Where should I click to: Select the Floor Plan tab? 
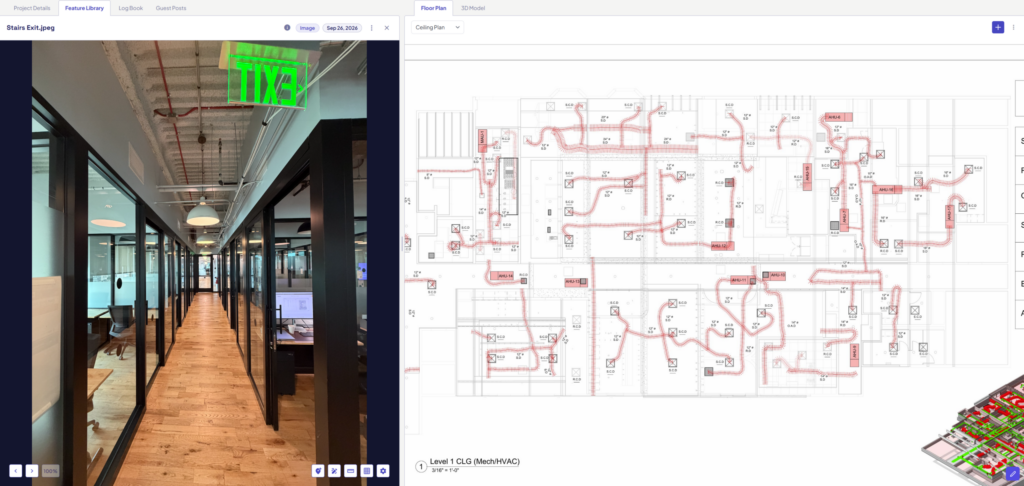coord(434,8)
